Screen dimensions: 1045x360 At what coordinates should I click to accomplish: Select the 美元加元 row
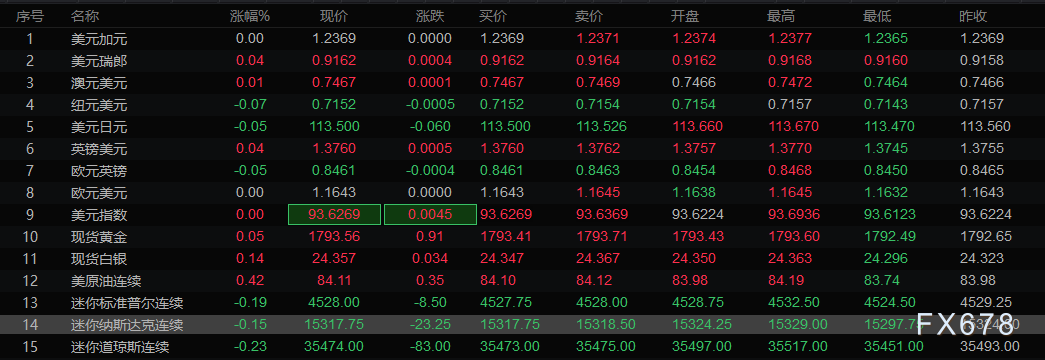[x=522, y=39]
